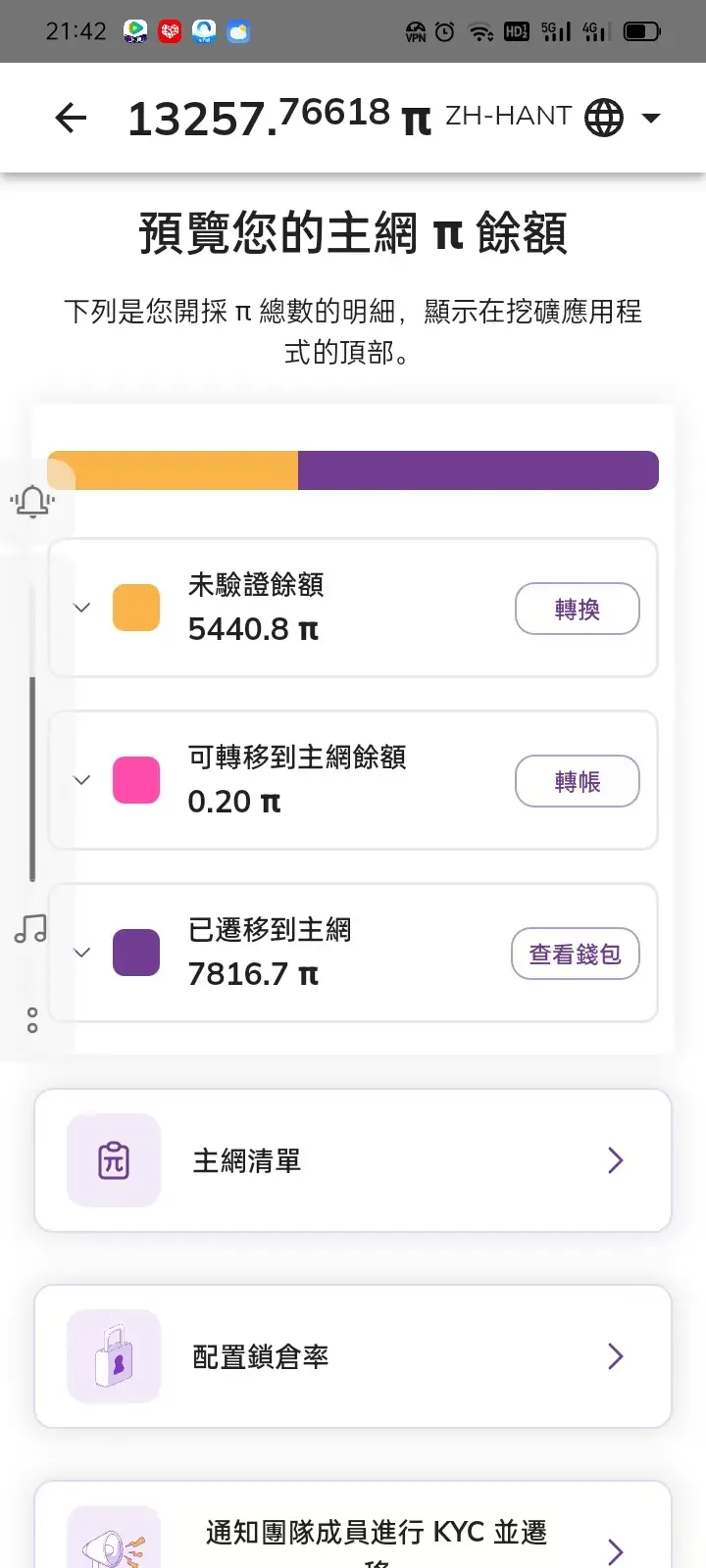Tap the 主網清單 clipboard icon
The image size is (706, 1568).
[x=114, y=1160]
